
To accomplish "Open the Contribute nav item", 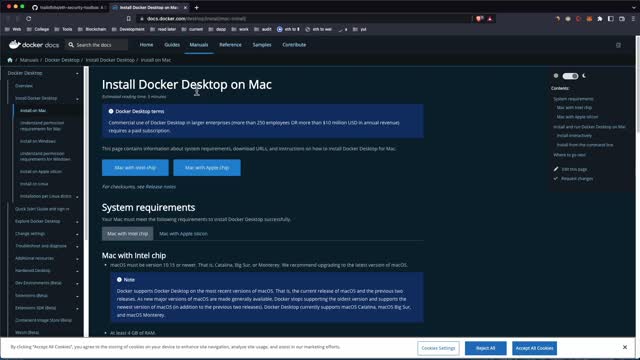I will click(294, 45).
